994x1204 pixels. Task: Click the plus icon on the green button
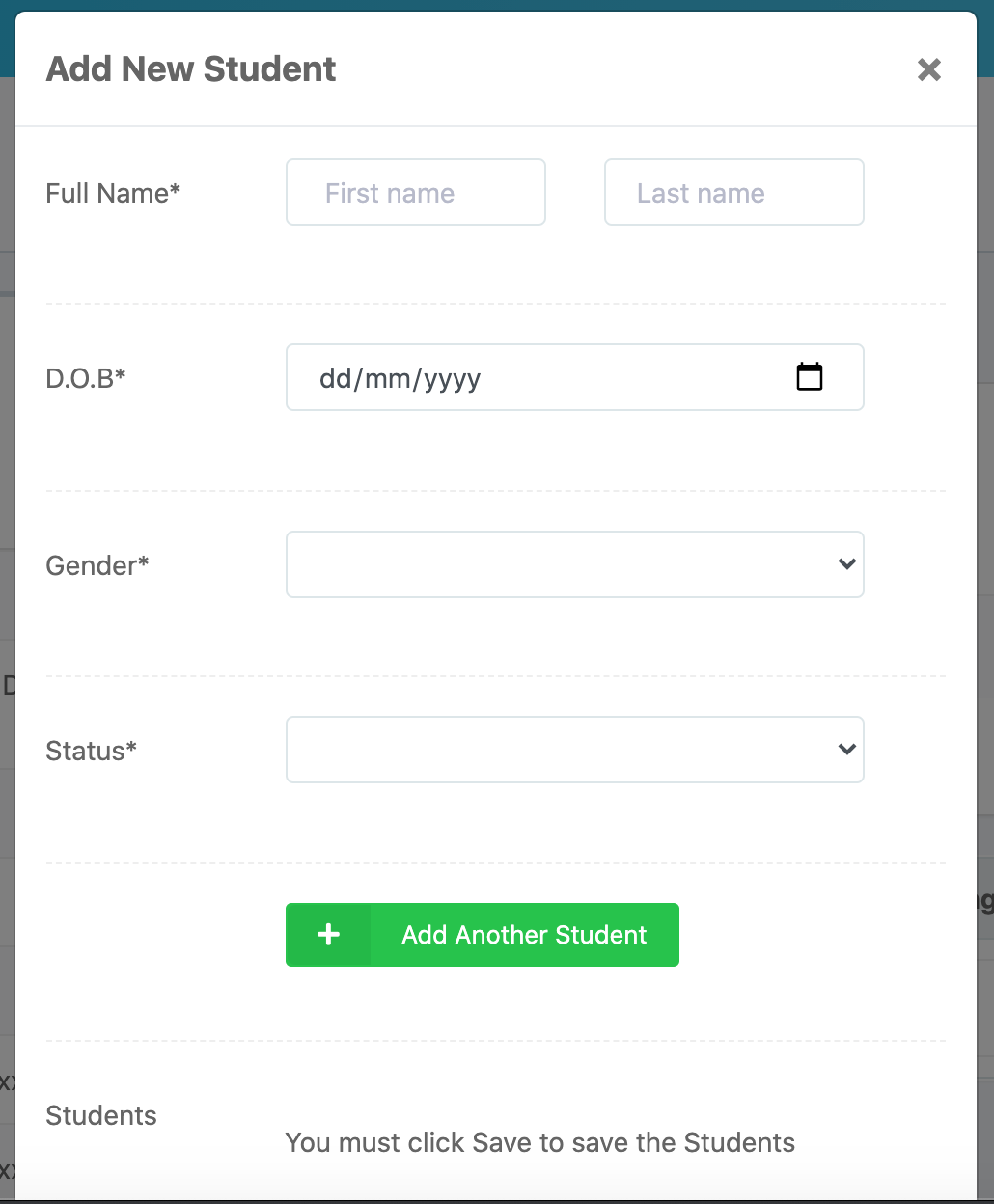coord(328,935)
